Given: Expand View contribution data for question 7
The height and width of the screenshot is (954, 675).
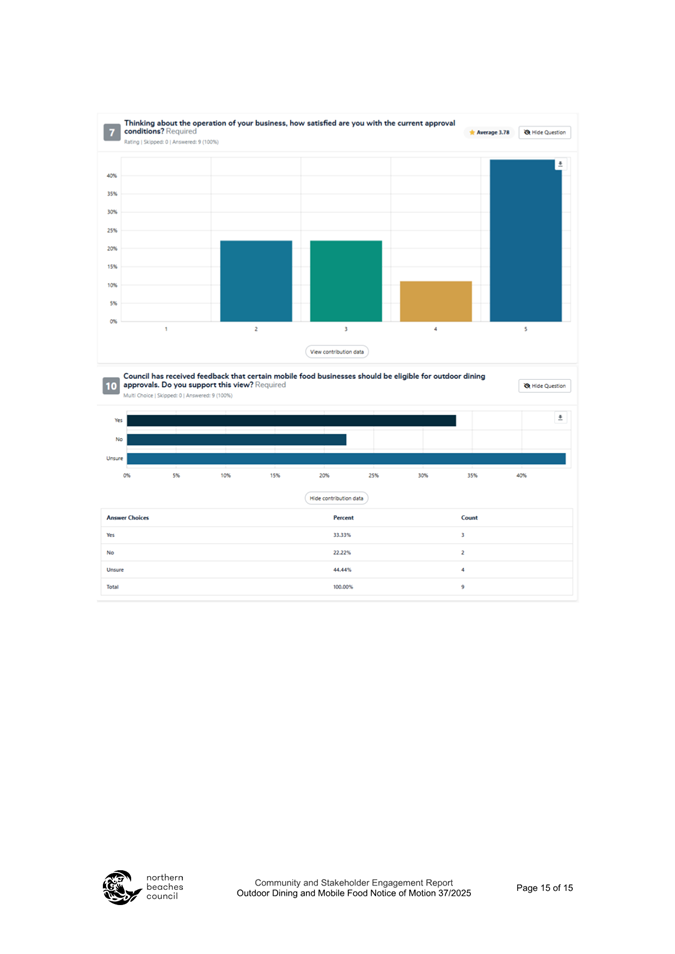Looking at the screenshot, I should click(x=337, y=352).
